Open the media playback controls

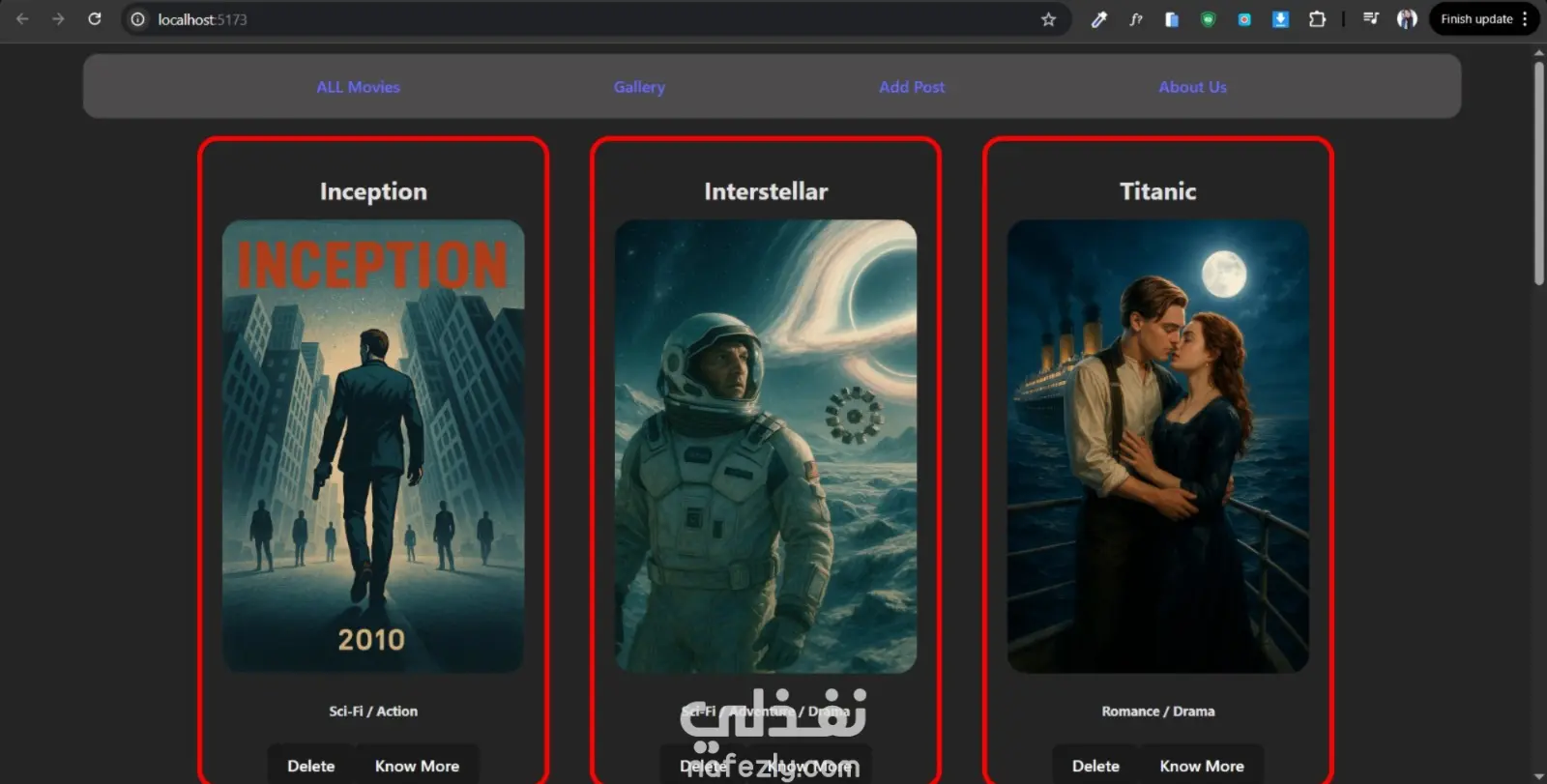click(1371, 19)
